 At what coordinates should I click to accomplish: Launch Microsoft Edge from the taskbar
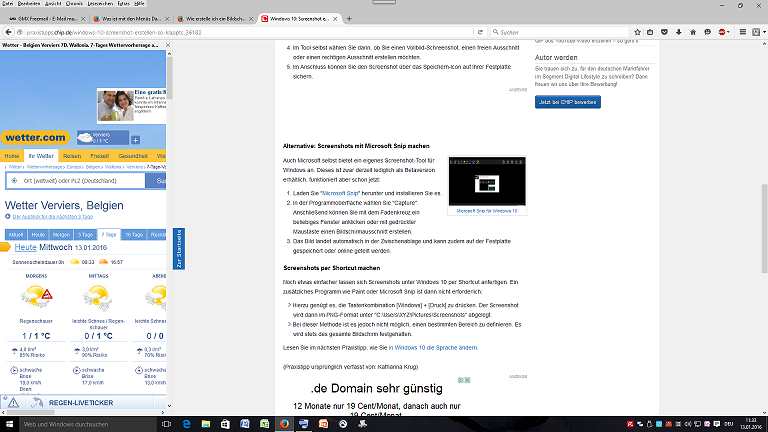click(186, 424)
